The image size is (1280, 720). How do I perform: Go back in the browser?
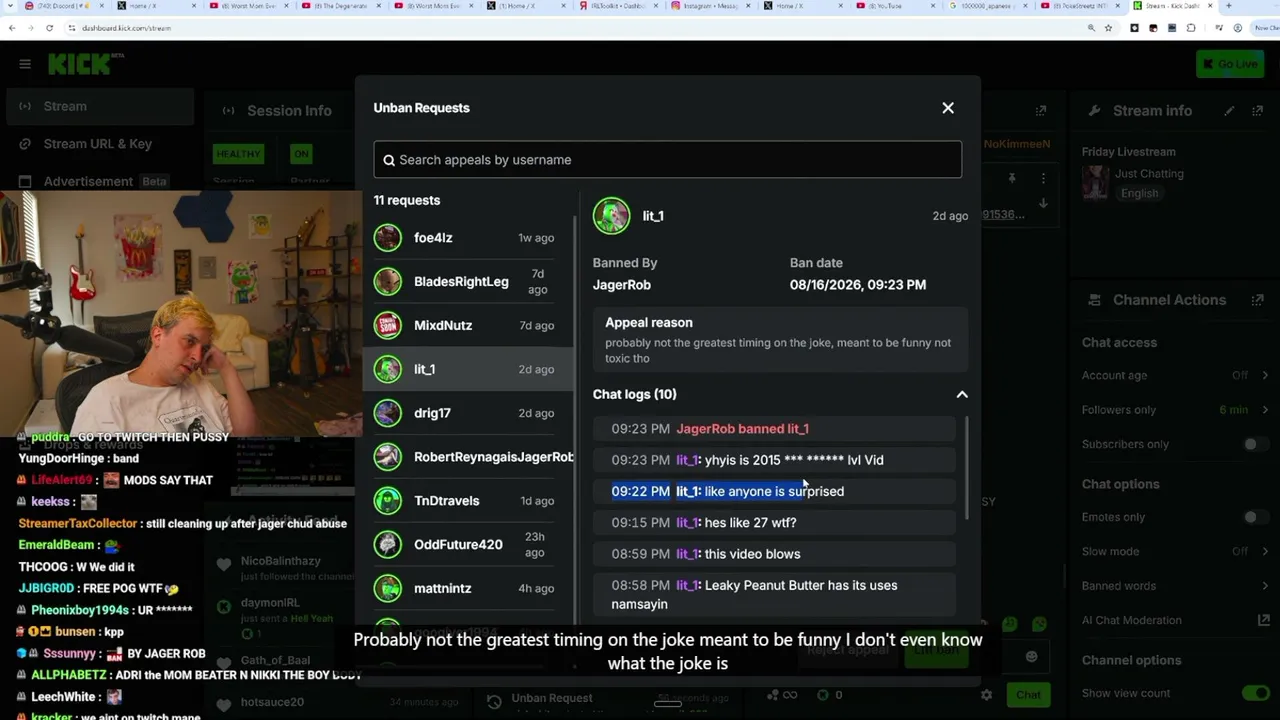click(x=12, y=28)
